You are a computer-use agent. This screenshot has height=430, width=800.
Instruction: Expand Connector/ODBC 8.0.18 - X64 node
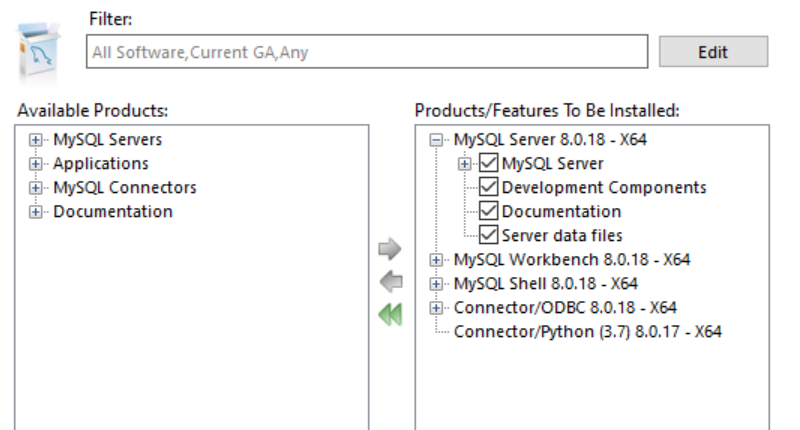click(436, 308)
